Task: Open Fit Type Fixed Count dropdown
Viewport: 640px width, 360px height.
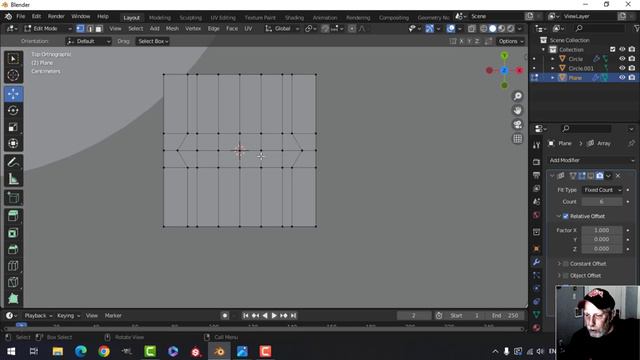Action: click(602, 190)
